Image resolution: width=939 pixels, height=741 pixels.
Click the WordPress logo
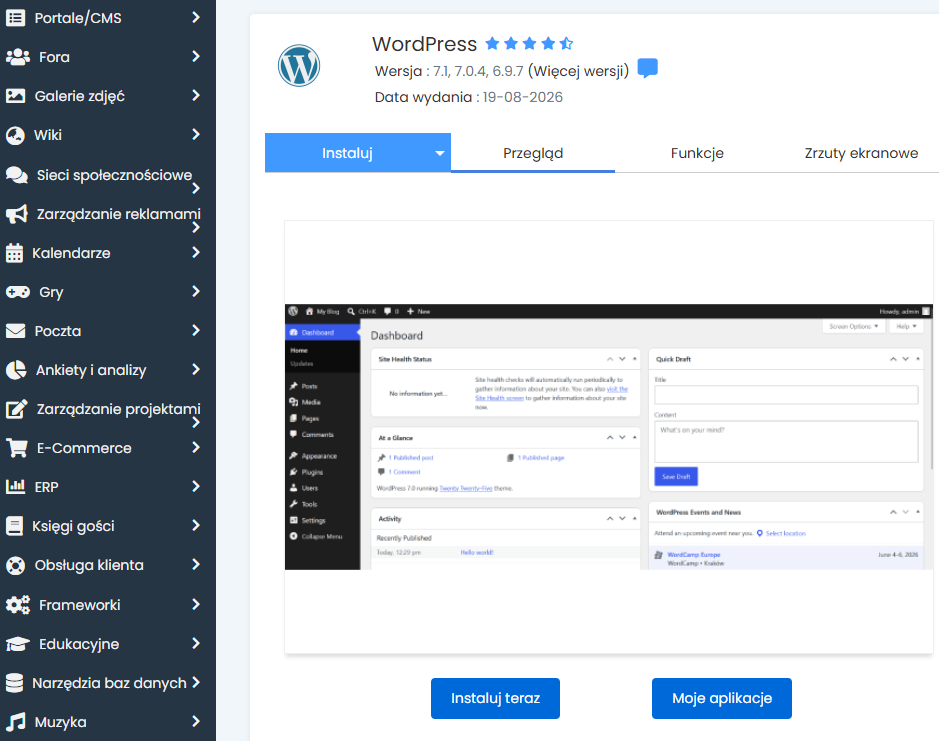tap(299, 65)
